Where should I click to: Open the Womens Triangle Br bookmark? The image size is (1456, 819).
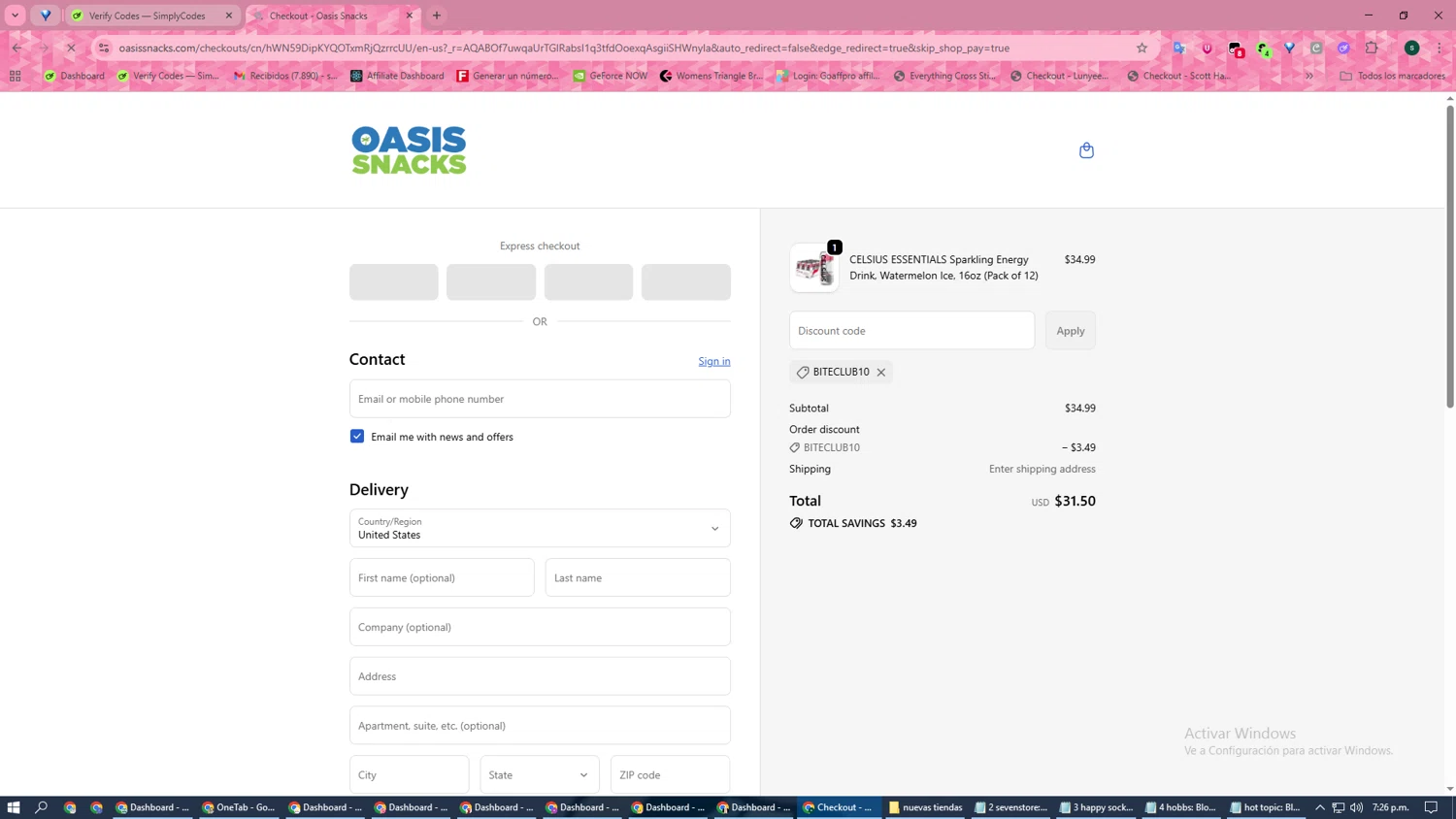tap(711, 76)
